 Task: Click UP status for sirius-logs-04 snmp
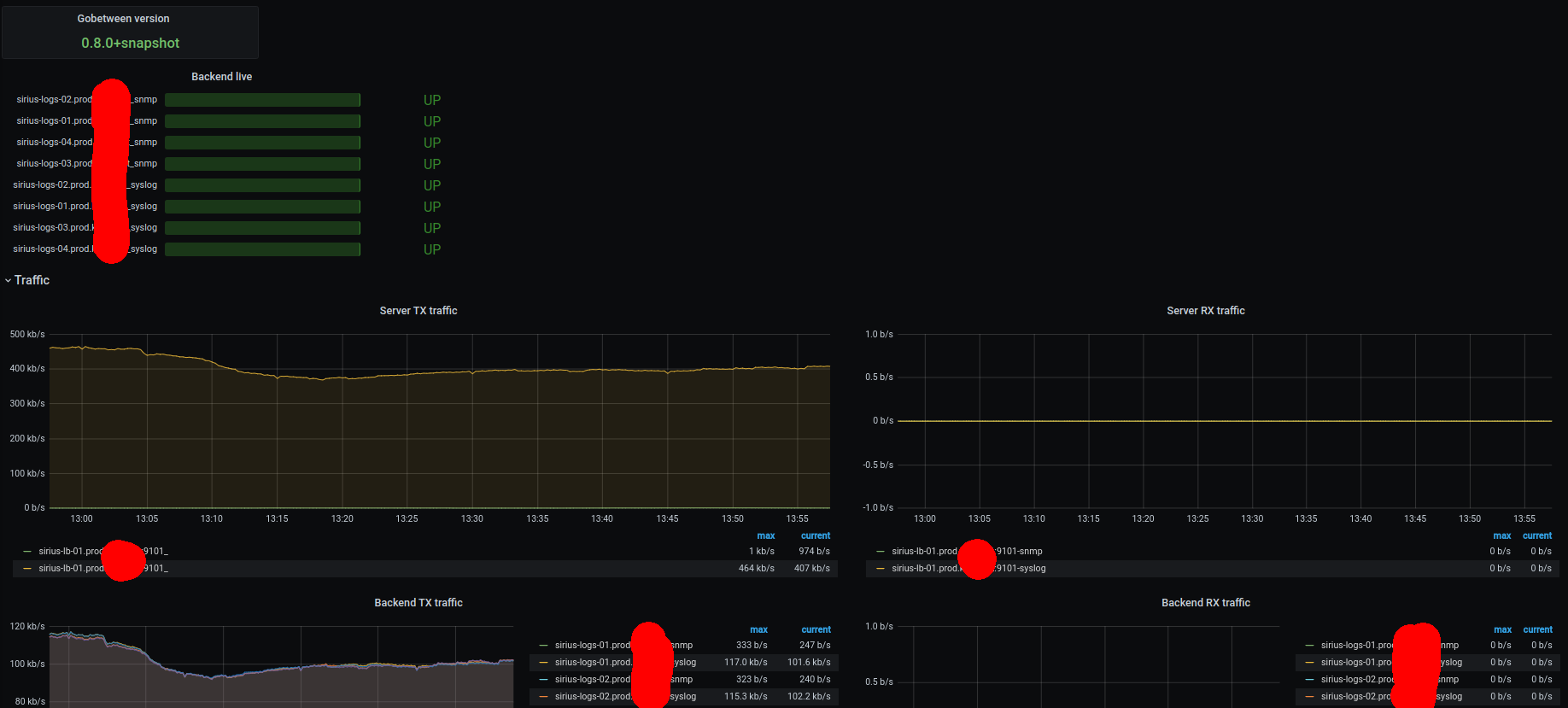(x=432, y=143)
